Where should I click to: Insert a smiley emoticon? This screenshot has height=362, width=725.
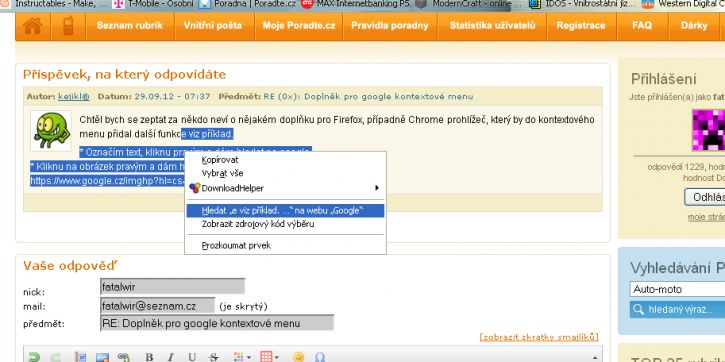click(299, 357)
